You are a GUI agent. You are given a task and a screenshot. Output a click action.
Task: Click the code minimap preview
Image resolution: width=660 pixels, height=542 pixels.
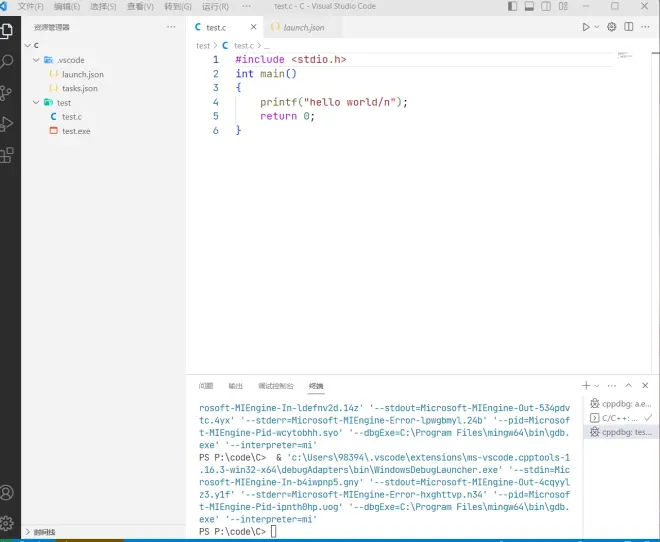626,55
